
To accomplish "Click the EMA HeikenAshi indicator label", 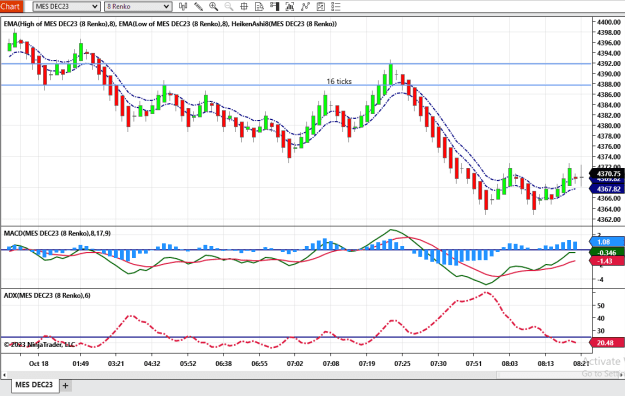I will click(170, 24).
